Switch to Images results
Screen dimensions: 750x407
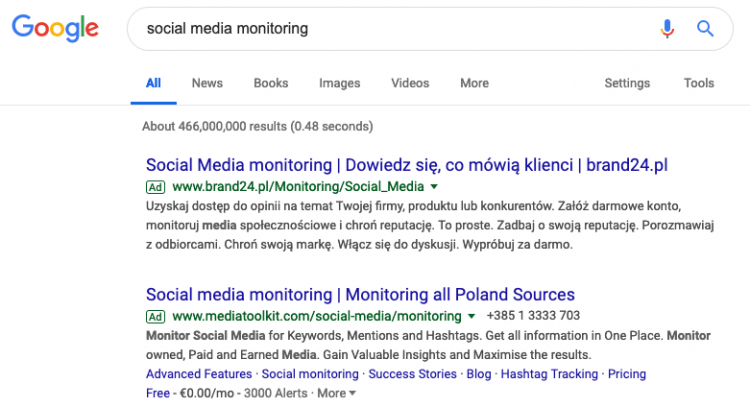pyautogui.click(x=339, y=83)
